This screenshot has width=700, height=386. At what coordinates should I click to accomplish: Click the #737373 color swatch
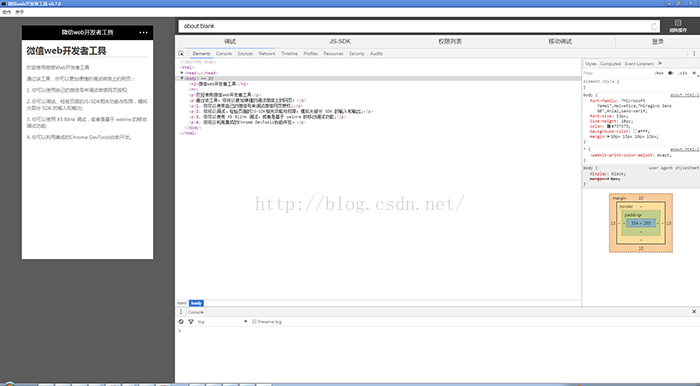(608, 126)
